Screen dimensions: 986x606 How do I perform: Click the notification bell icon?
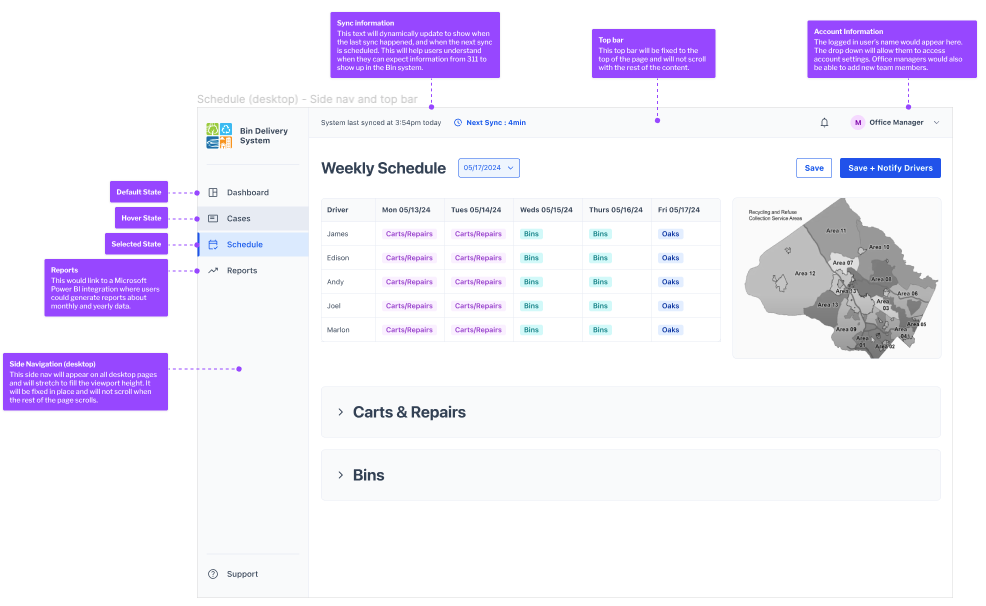(824, 123)
